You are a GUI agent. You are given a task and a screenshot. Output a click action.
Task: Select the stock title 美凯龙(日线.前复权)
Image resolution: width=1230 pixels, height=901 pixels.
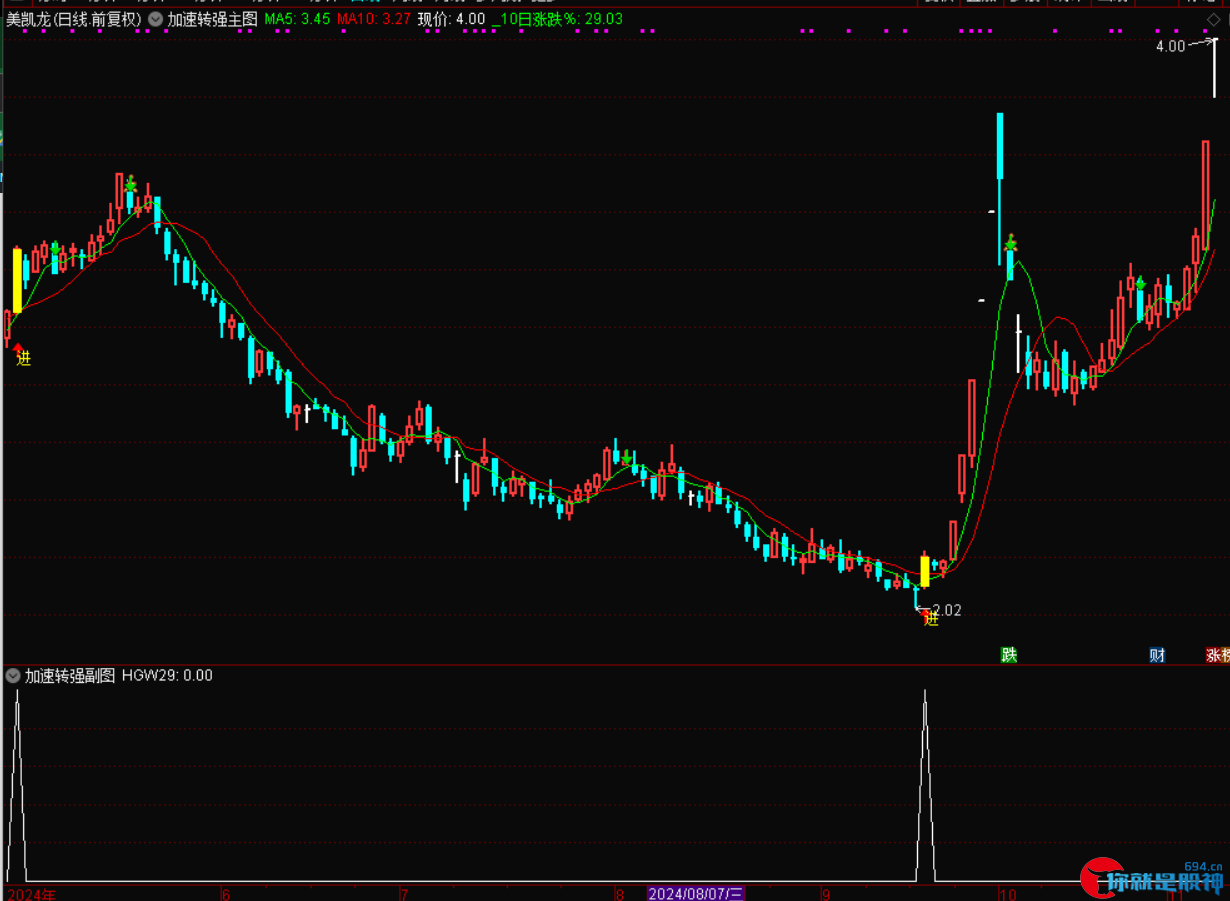[74, 19]
